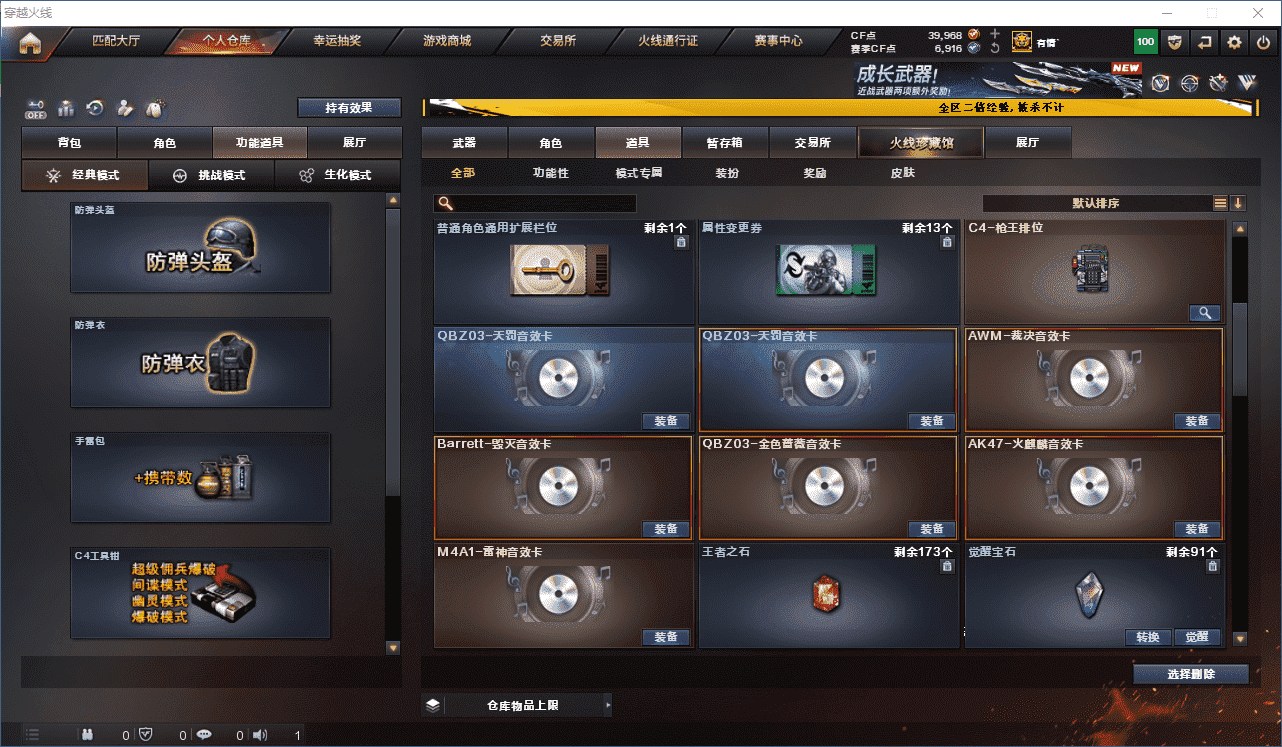Toggle list view icon beside sort dropdown
The image size is (1282, 747).
tap(1220, 203)
